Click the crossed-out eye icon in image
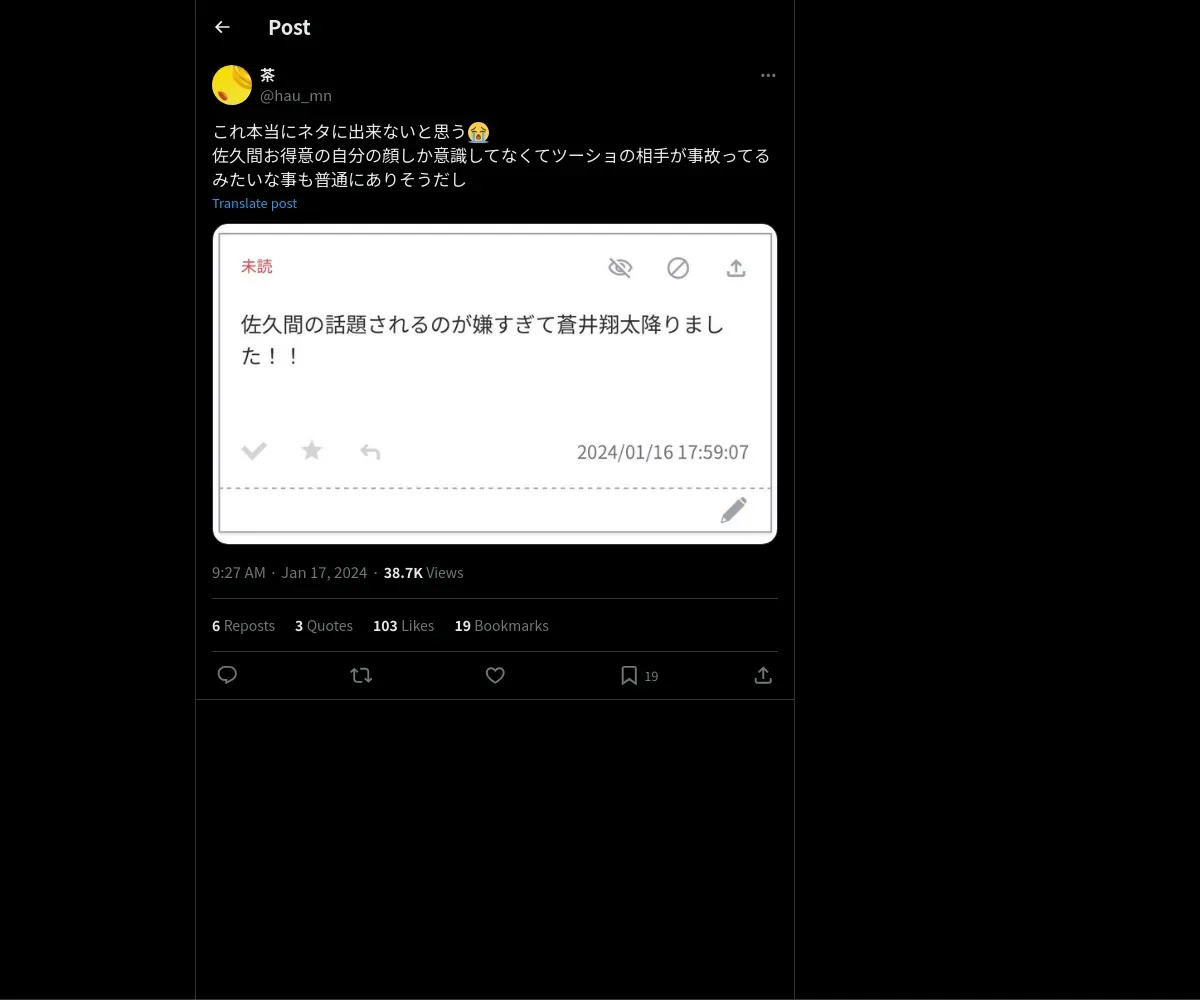This screenshot has height=1000, width=1200. click(x=620, y=267)
